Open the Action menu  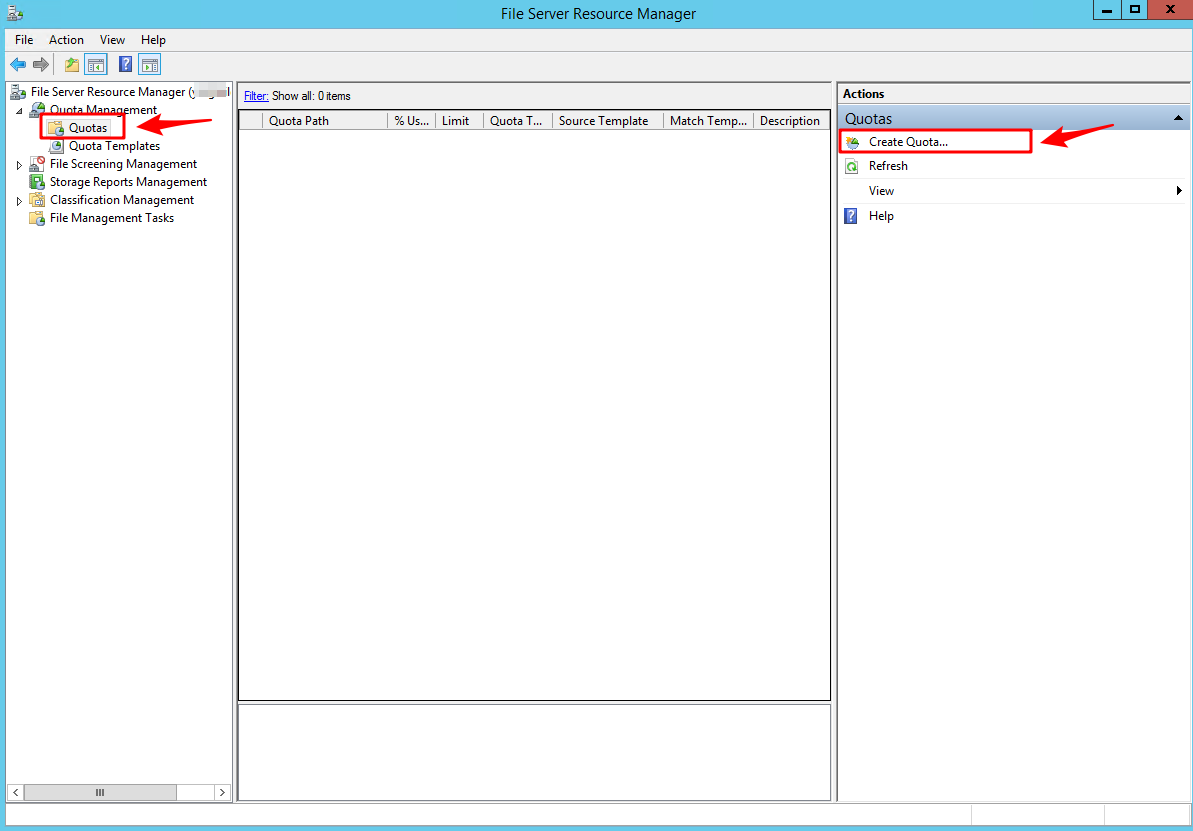point(67,40)
